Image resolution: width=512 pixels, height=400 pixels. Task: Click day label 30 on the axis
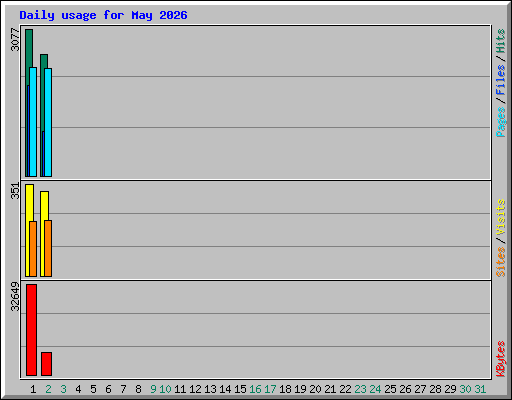point(465,389)
